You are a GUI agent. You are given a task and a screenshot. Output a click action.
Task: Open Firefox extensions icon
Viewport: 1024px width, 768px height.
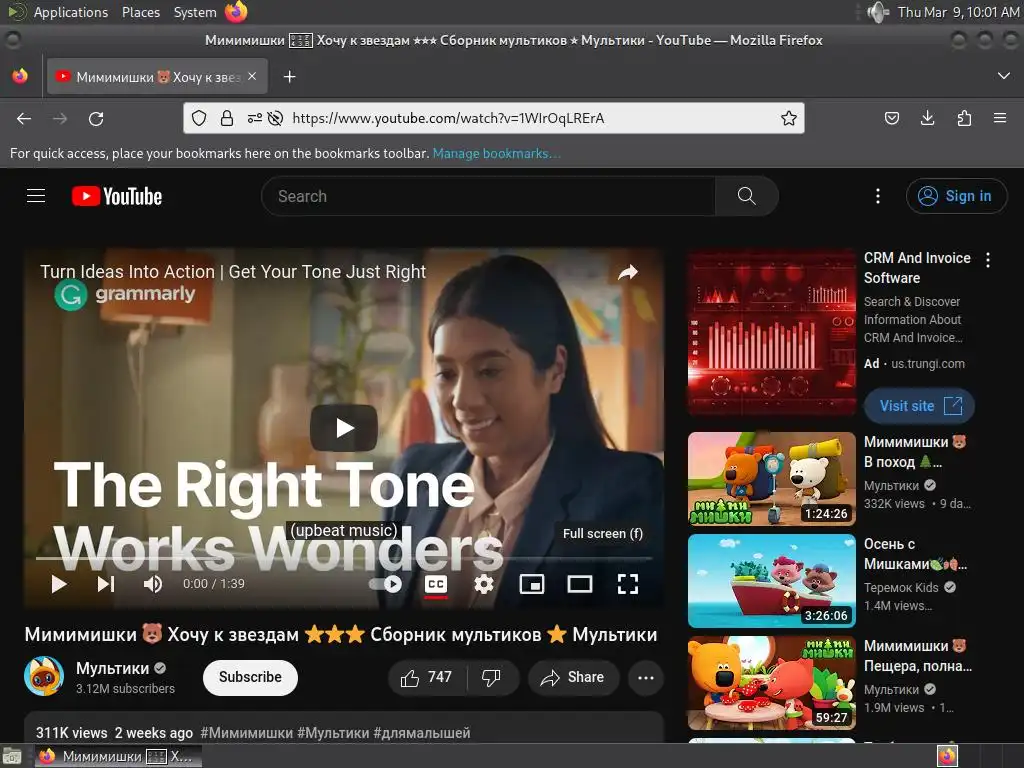pyautogui.click(x=964, y=118)
